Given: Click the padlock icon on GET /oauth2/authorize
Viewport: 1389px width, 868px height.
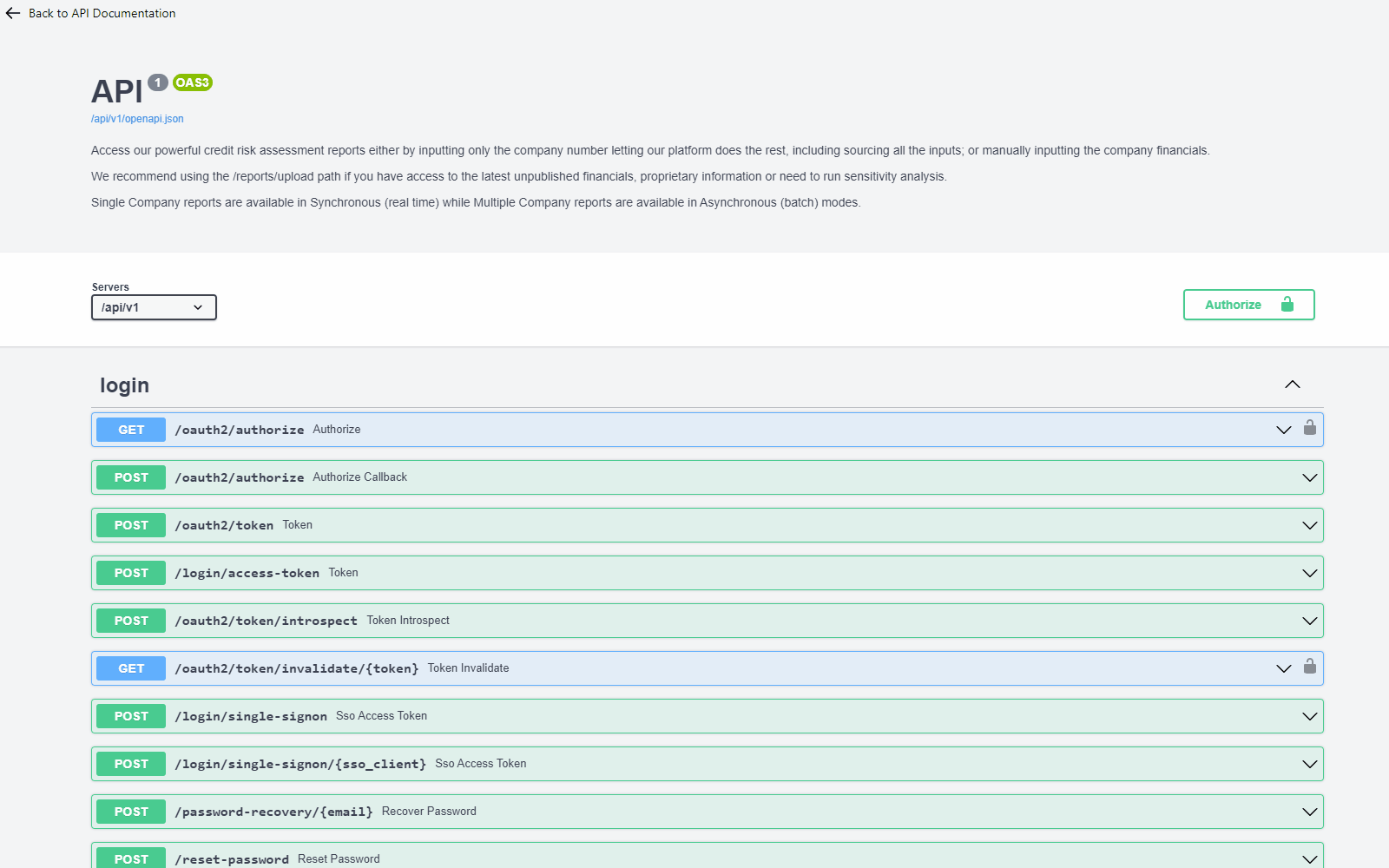Looking at the screenshot, I should click(x=1310, y=429).
